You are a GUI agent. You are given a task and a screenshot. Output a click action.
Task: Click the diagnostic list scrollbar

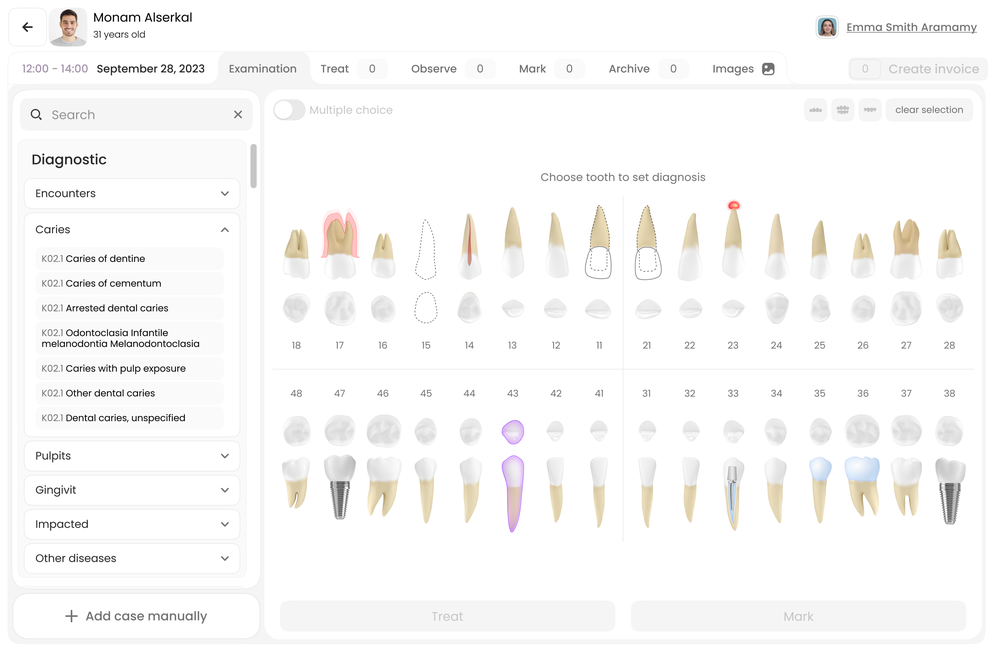point(253,166)
